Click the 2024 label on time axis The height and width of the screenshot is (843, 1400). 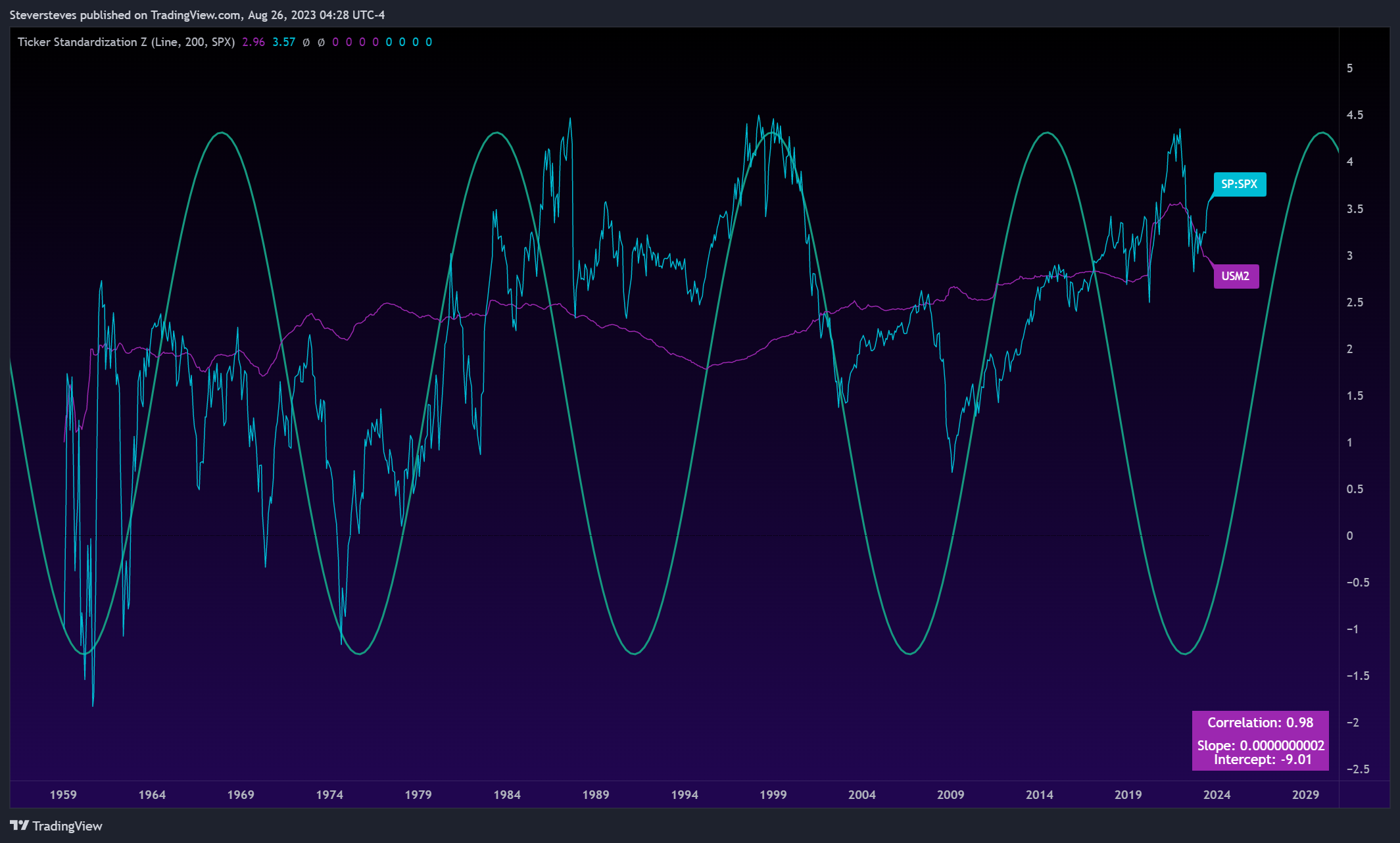[1217, 794]
